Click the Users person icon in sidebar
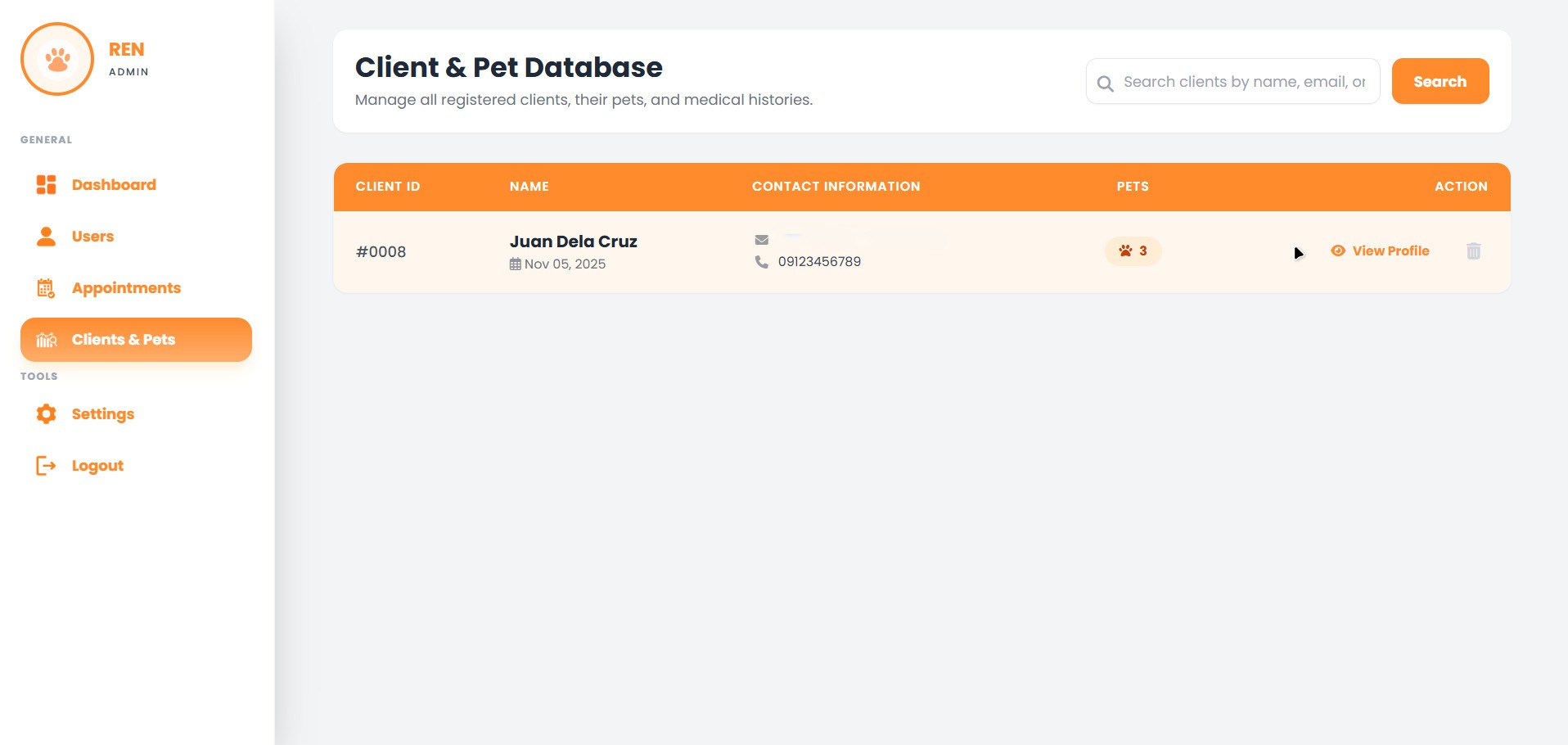This screenshot has height=745, width=1568. 46,236
